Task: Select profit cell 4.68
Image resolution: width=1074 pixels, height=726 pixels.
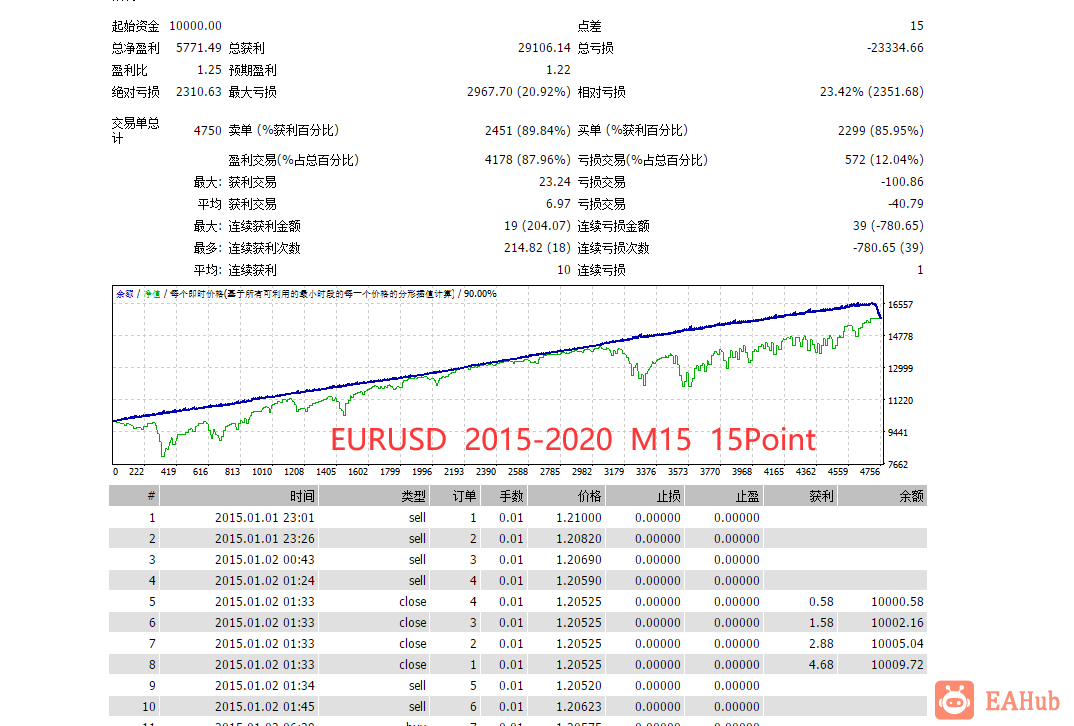Action: [x=821, y=664]
